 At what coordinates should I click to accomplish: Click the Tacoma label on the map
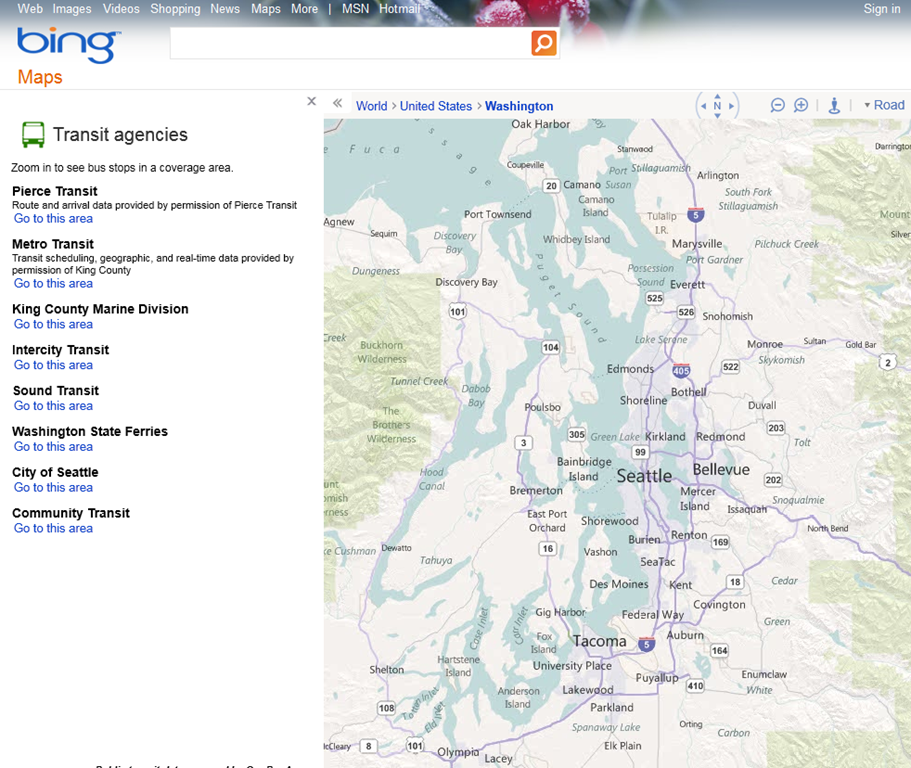tap(600, 641)
